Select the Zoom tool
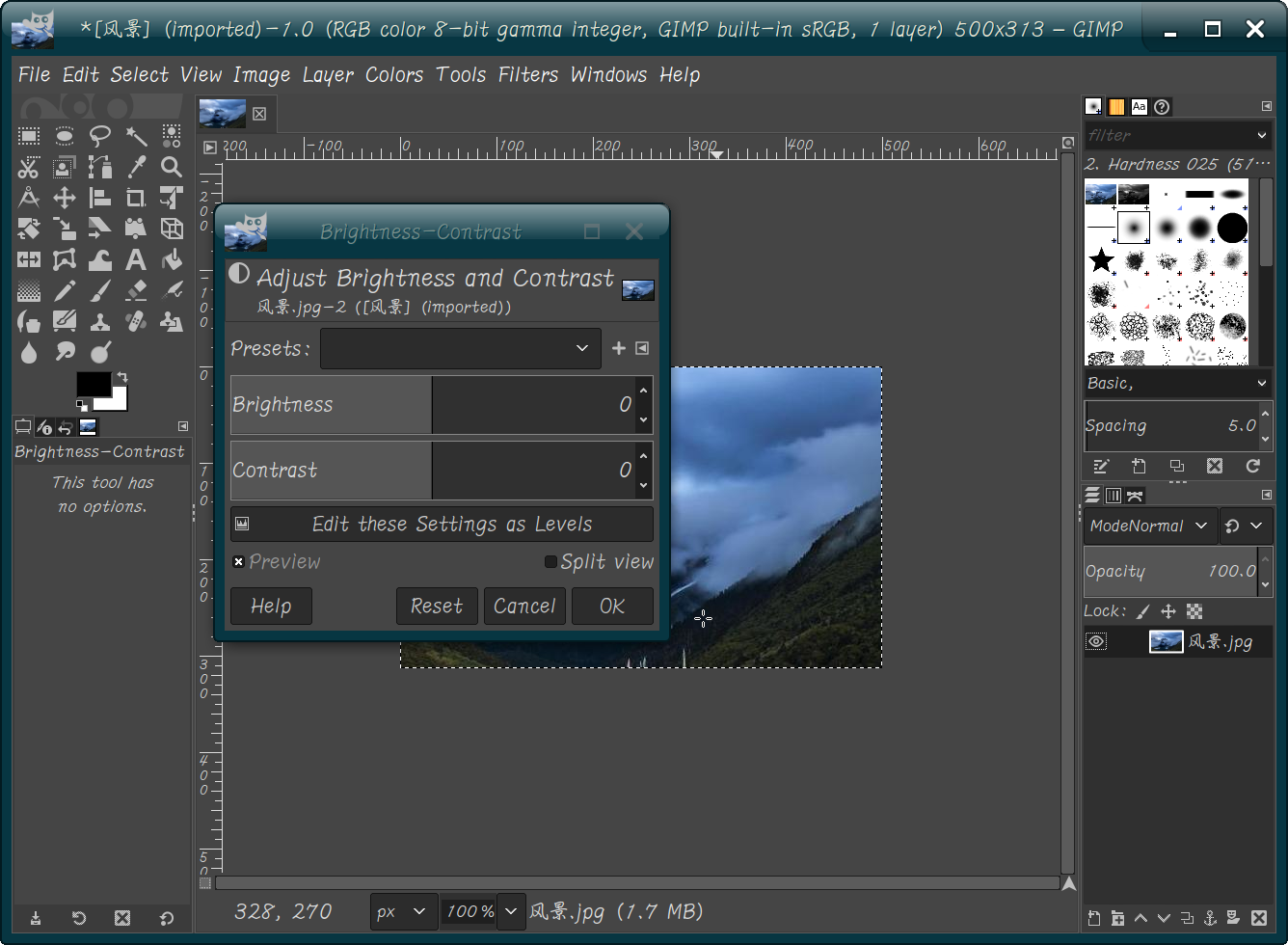This screenshot has width=1288, height=945. (x=172, y=167)
